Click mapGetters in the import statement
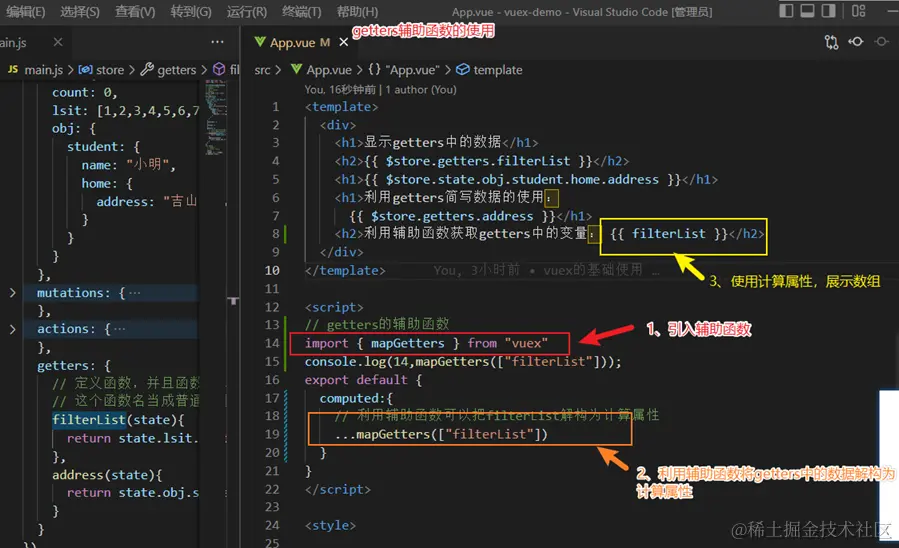The height and width of the screenshot is (548, 899). pyautogui.click(x=408, y=343)
